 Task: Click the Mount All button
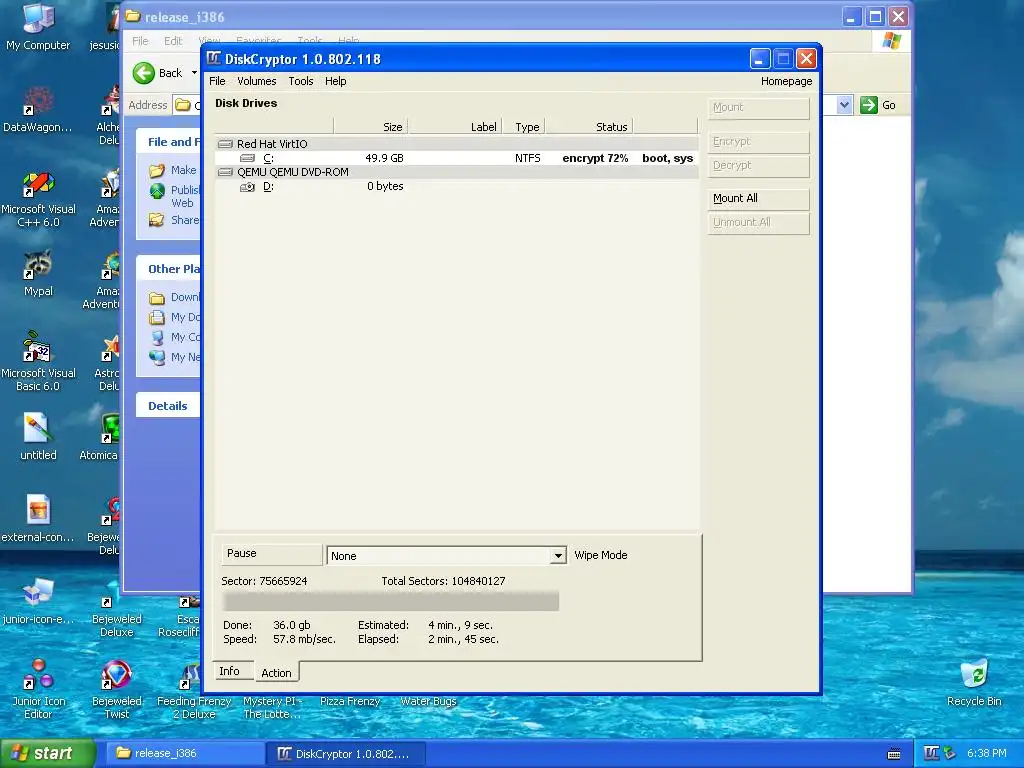tap(759, 199)
